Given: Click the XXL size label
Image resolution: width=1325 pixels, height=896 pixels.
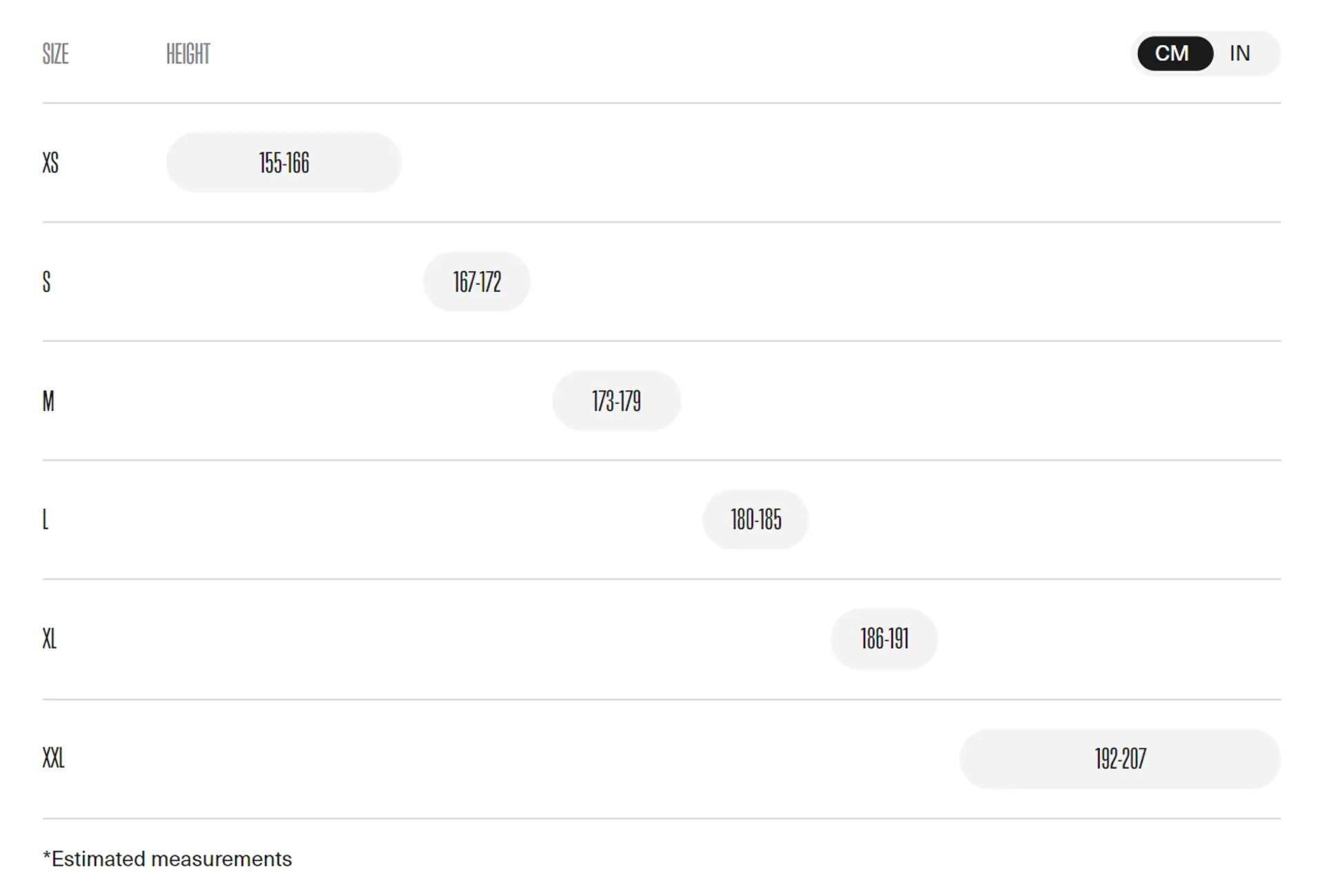Looking at the screenshot, I should point(53,758).
